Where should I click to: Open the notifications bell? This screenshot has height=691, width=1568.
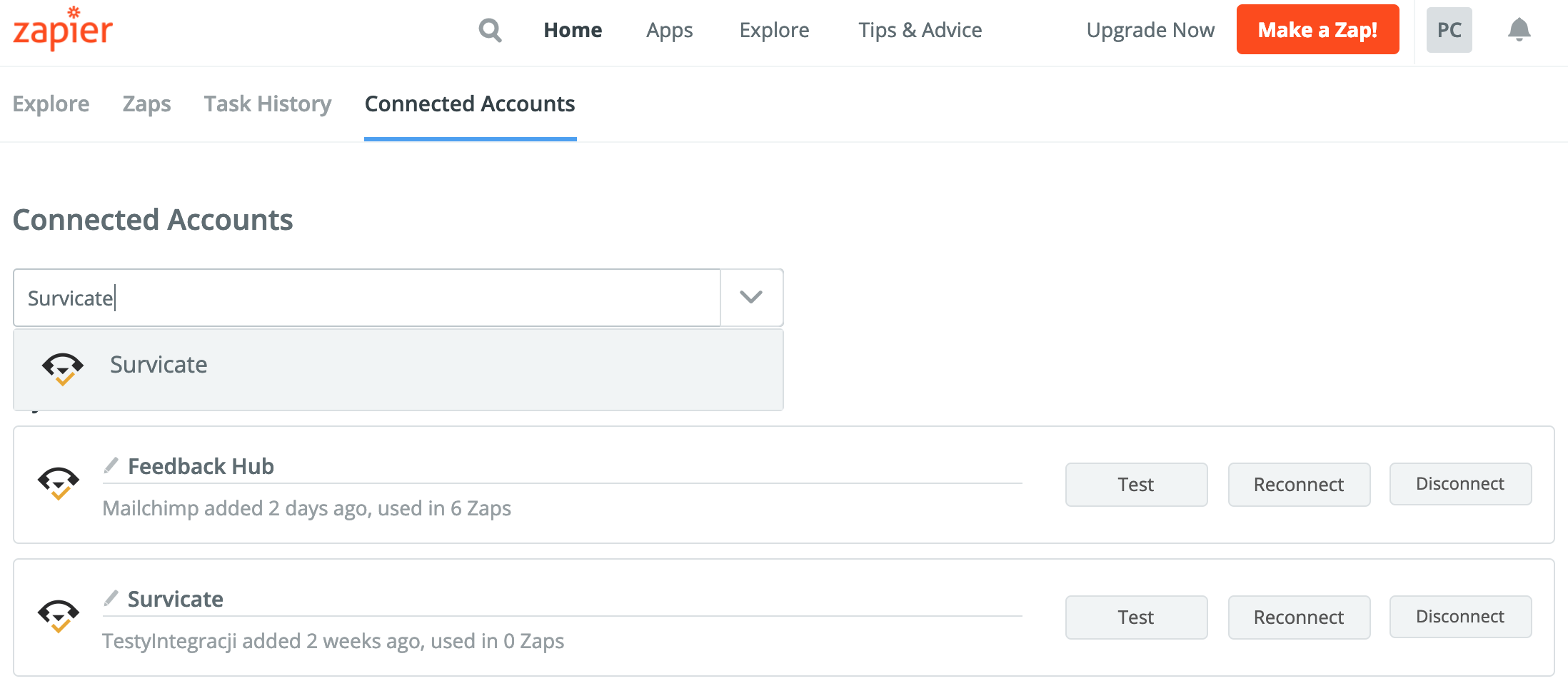click(x=1519, y=29)
